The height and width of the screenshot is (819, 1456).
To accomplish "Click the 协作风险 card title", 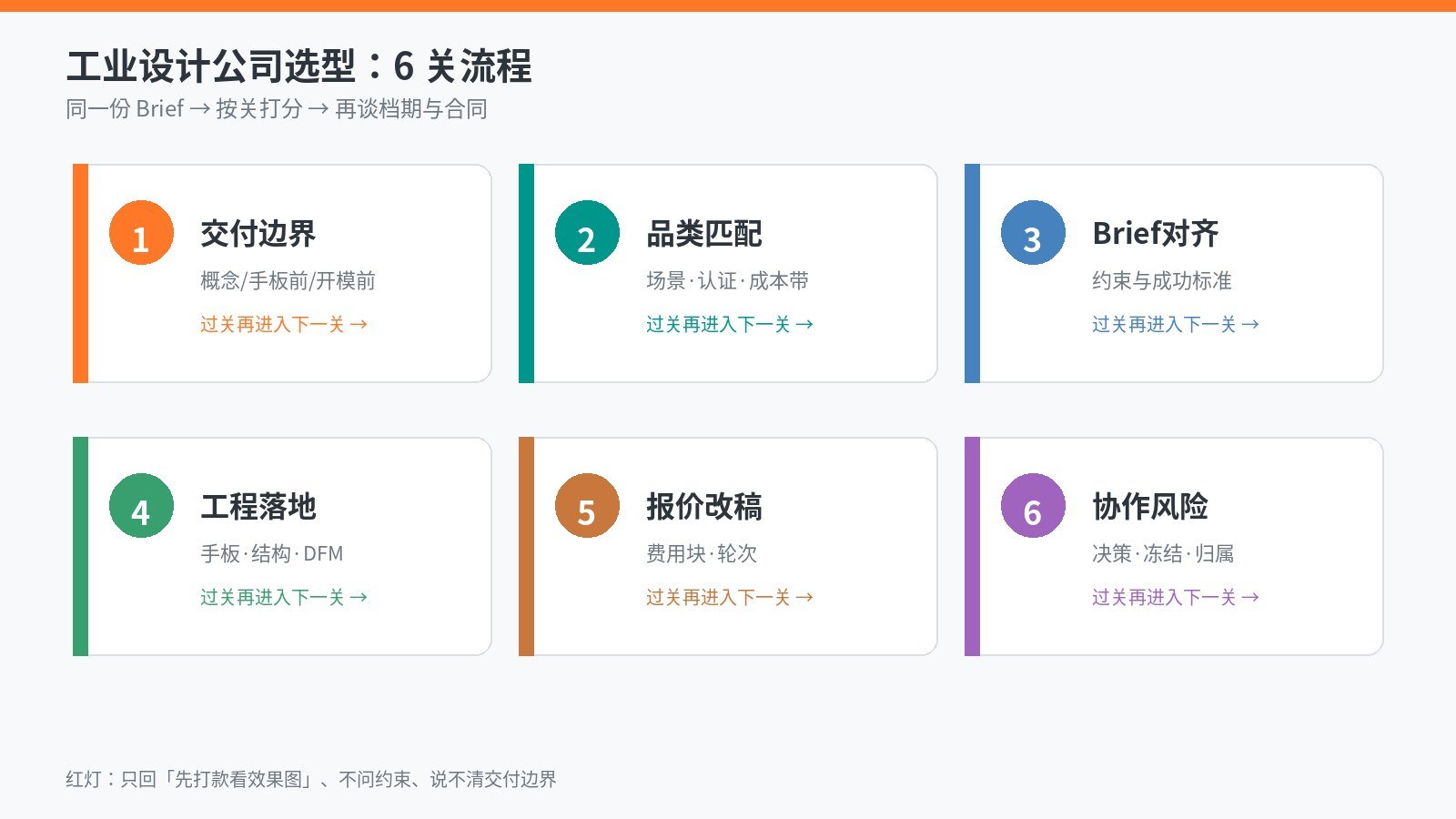I will point(1150,507).
